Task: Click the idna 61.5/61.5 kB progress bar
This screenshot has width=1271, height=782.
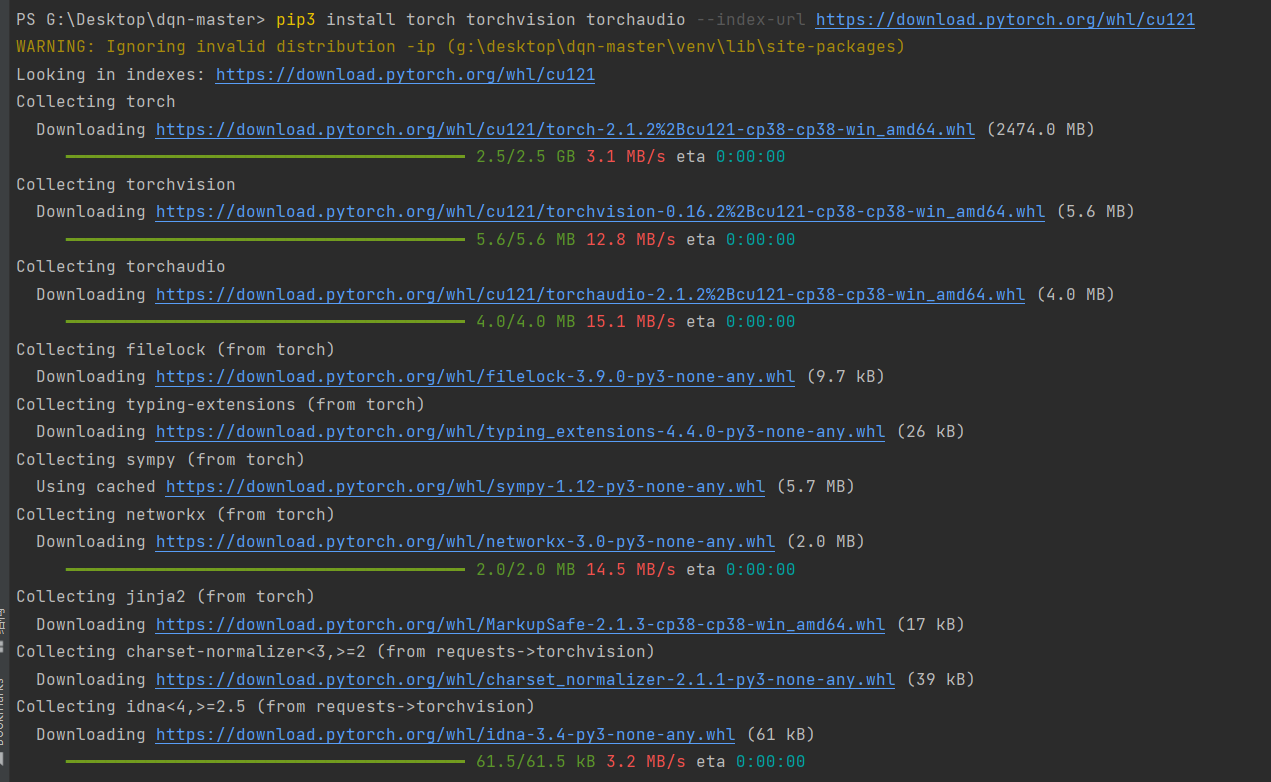Action: 265,762
